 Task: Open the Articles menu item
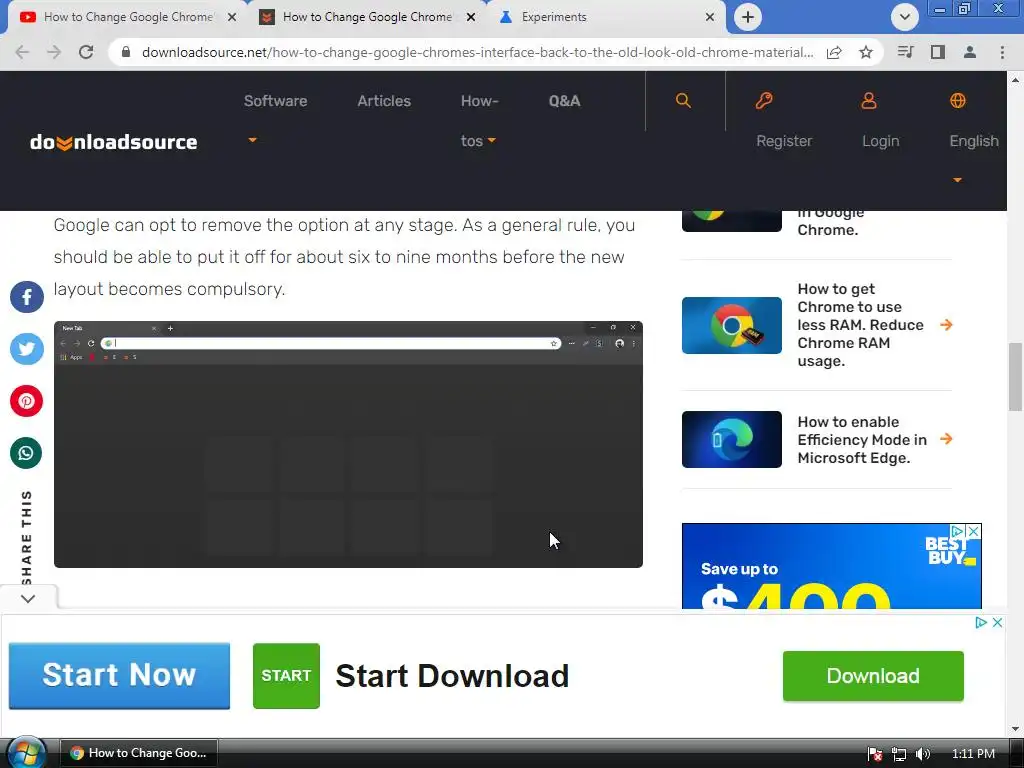tap(384, 101)
